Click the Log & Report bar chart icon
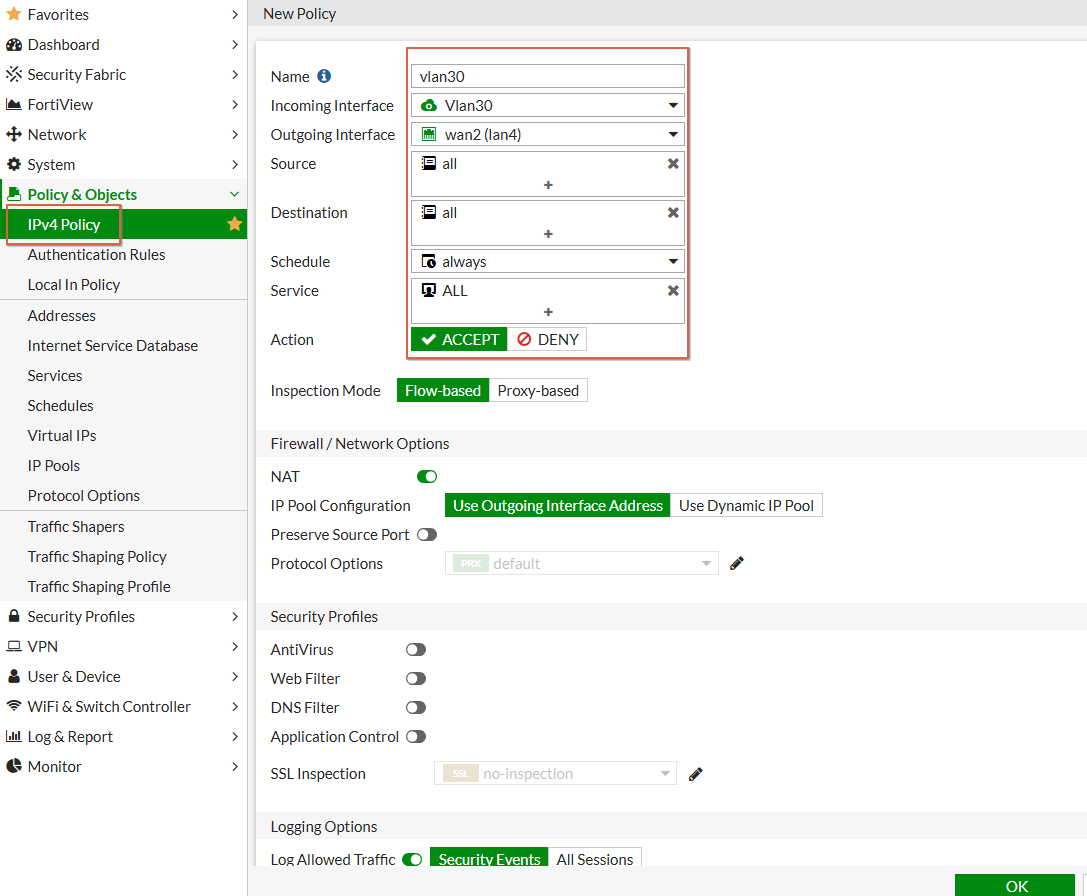Image resolution: width=1087 pixels, height=896 pixels. click(13, 736)
